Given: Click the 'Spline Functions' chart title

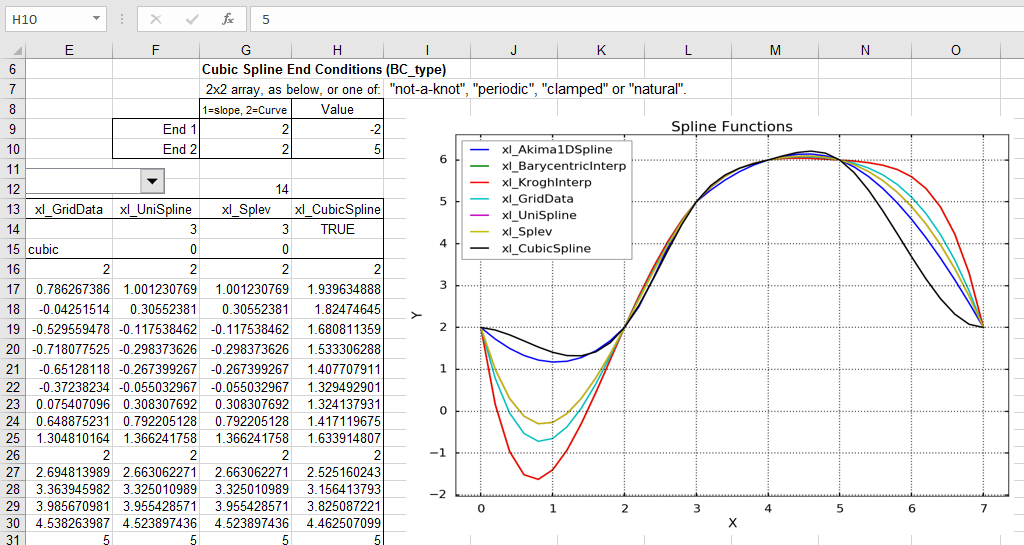Looking at the screenshot, I should (x=731, y=127).
